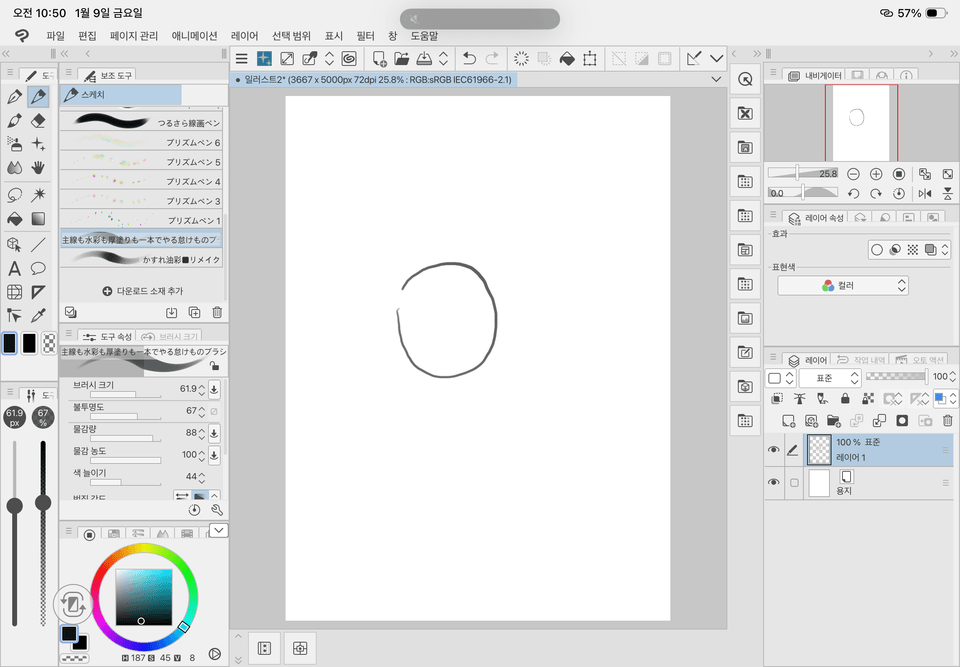Select the Eraser tool
Image resolution: width=960 pixels, height=667 pixels.
pyautogui.click(x=39, y=120)
